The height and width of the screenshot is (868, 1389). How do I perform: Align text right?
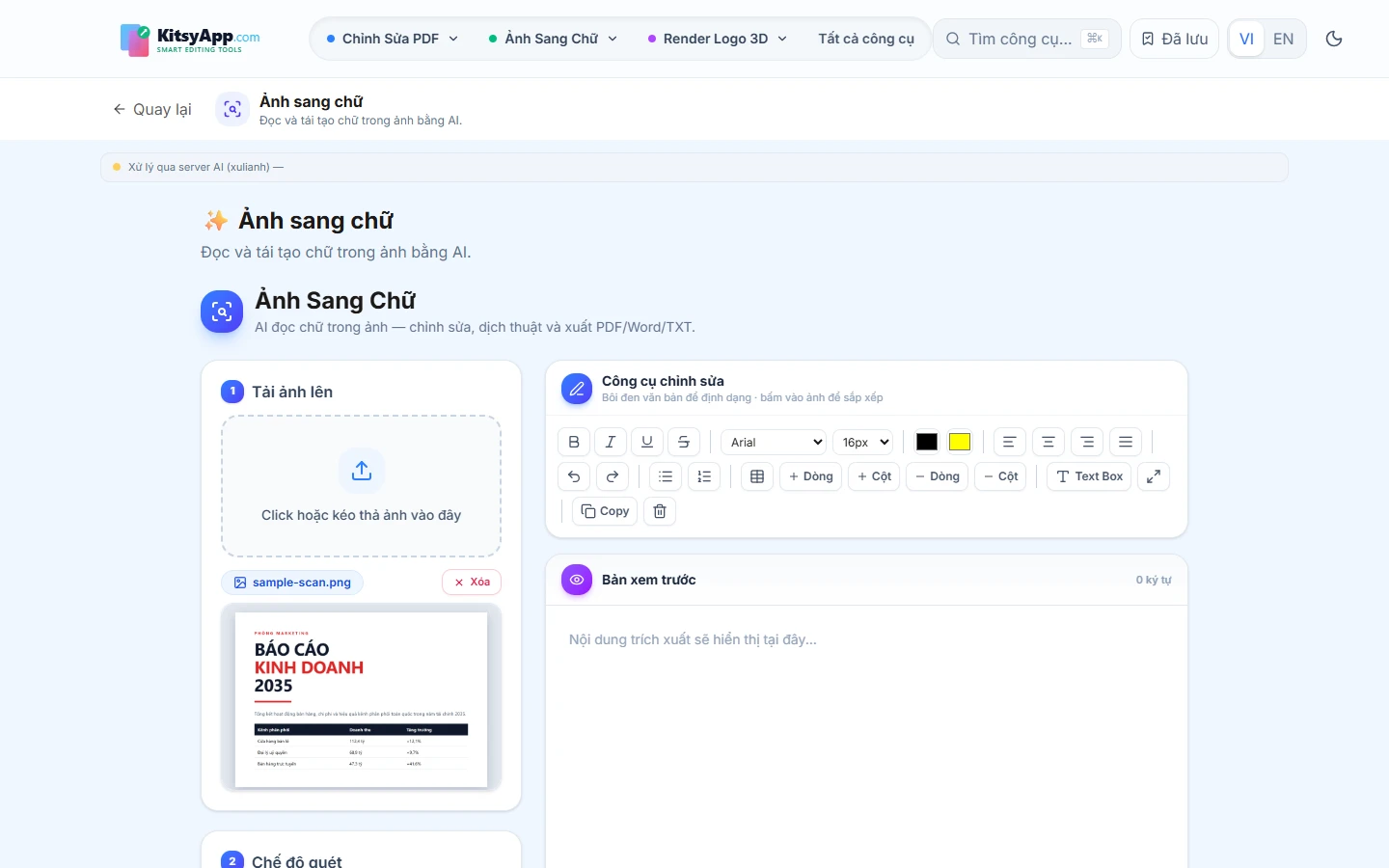(x=1087, y=442)
